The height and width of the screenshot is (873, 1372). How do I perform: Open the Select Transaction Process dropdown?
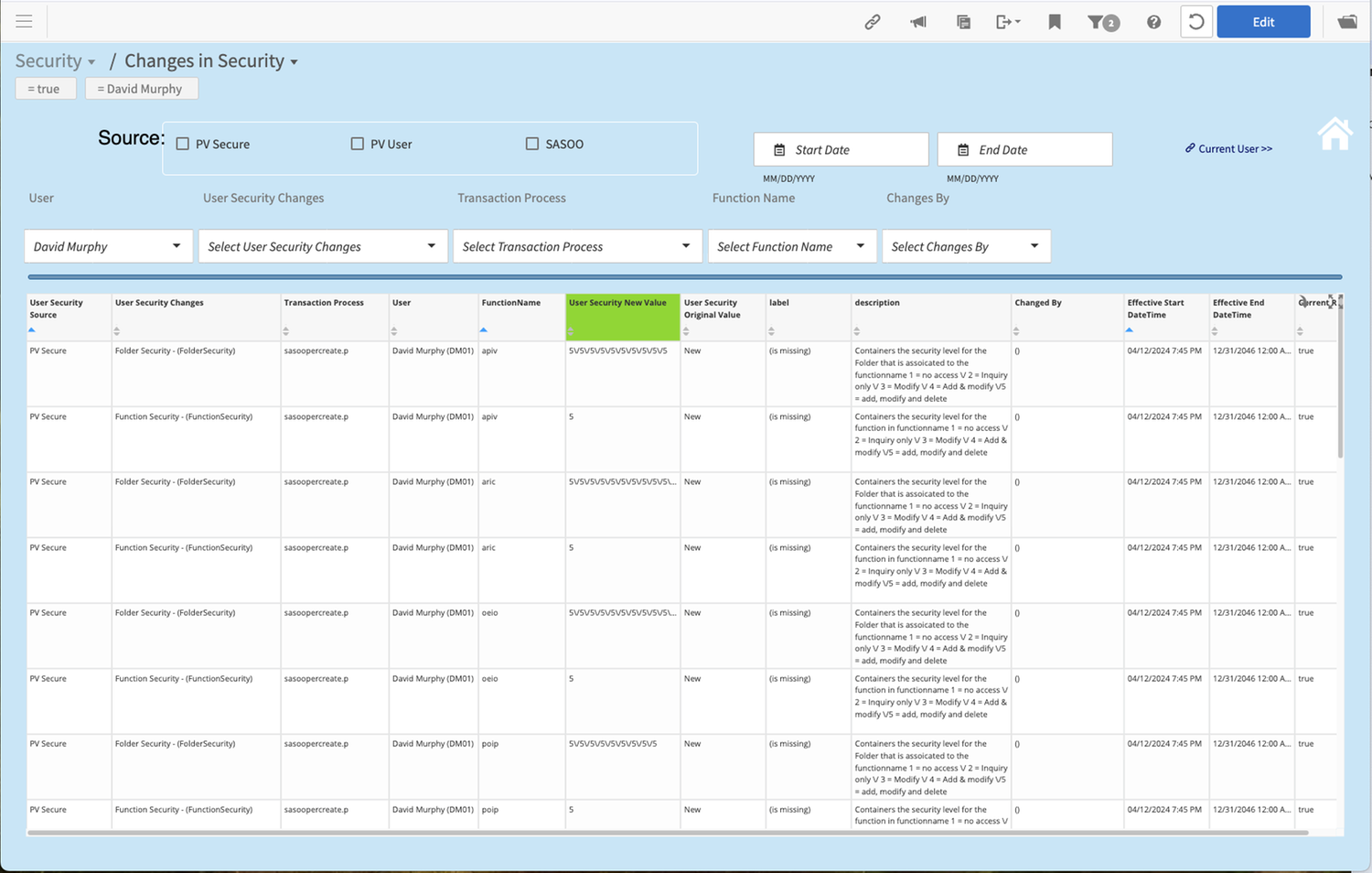pos(576,245)
